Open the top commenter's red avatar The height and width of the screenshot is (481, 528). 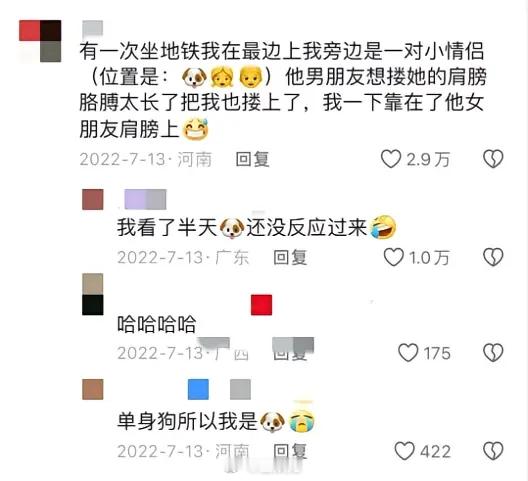40,41
